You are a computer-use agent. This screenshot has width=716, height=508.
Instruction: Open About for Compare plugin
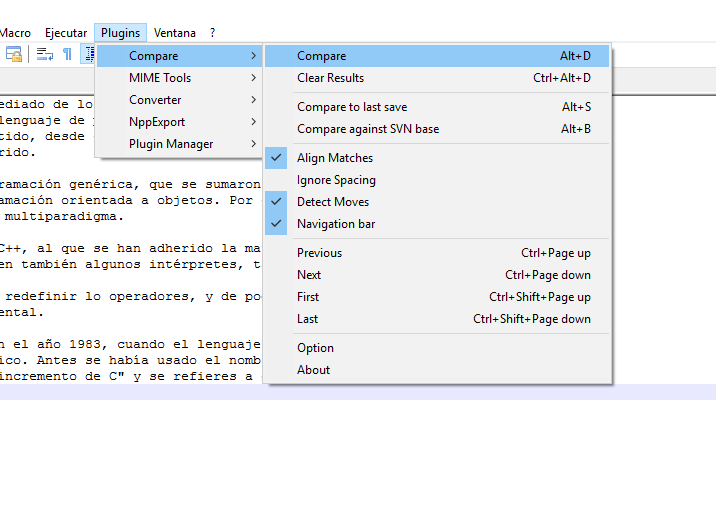(437, 370)
